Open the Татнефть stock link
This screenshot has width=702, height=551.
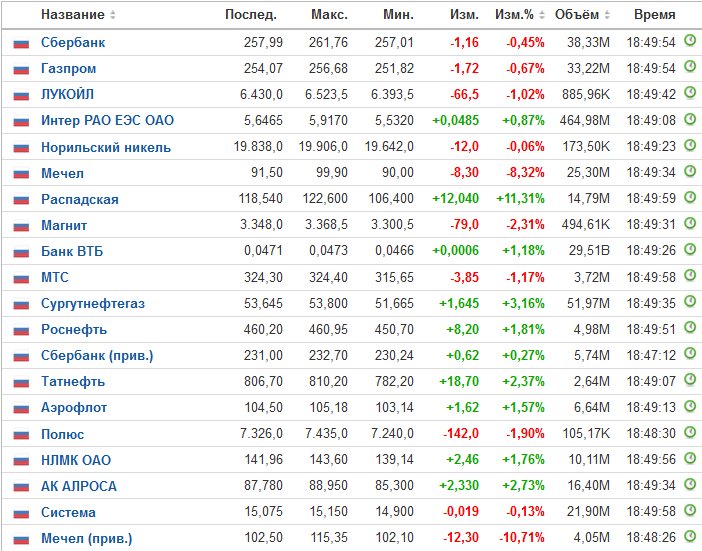[73, 381]
